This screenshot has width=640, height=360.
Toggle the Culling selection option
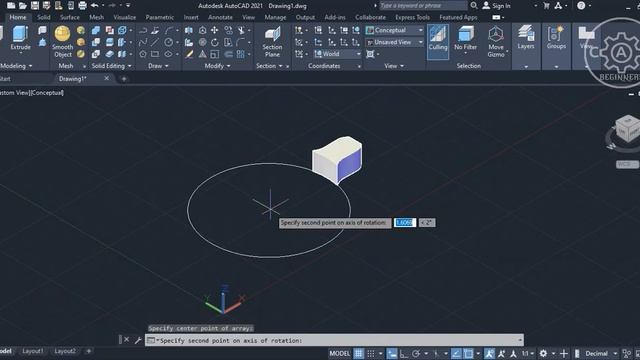pyautogui.click(x=438, y=41)
